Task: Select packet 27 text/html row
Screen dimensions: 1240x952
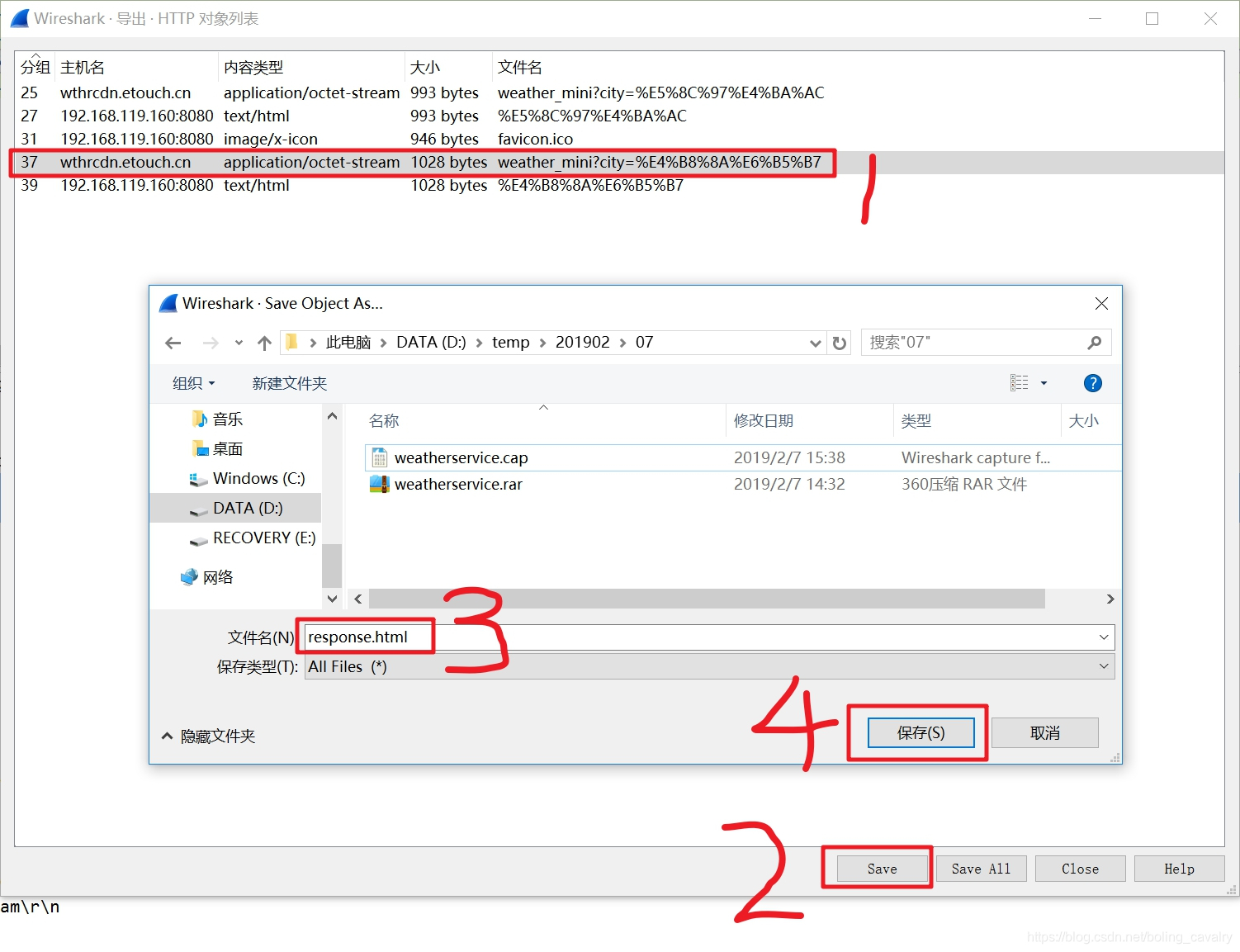Action: click(619, 116)
